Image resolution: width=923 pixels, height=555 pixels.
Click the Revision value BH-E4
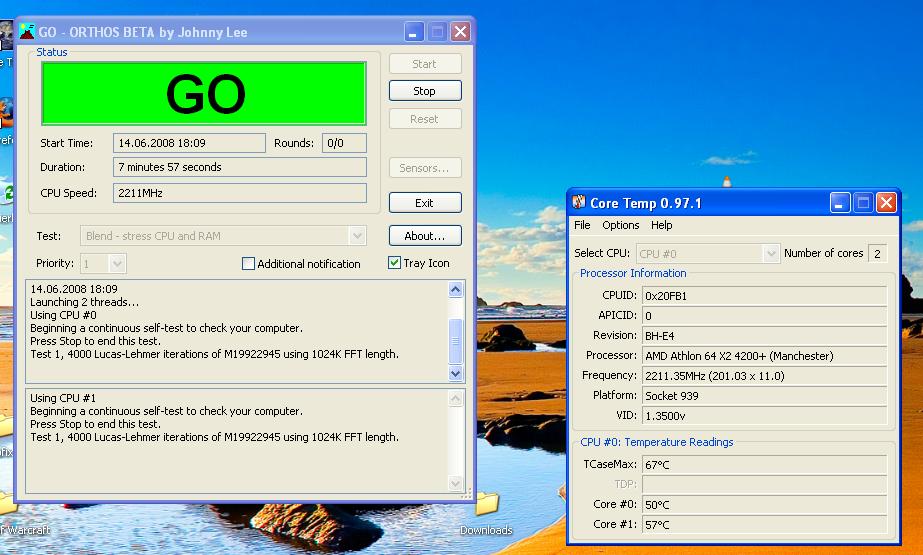click(764, 335)
